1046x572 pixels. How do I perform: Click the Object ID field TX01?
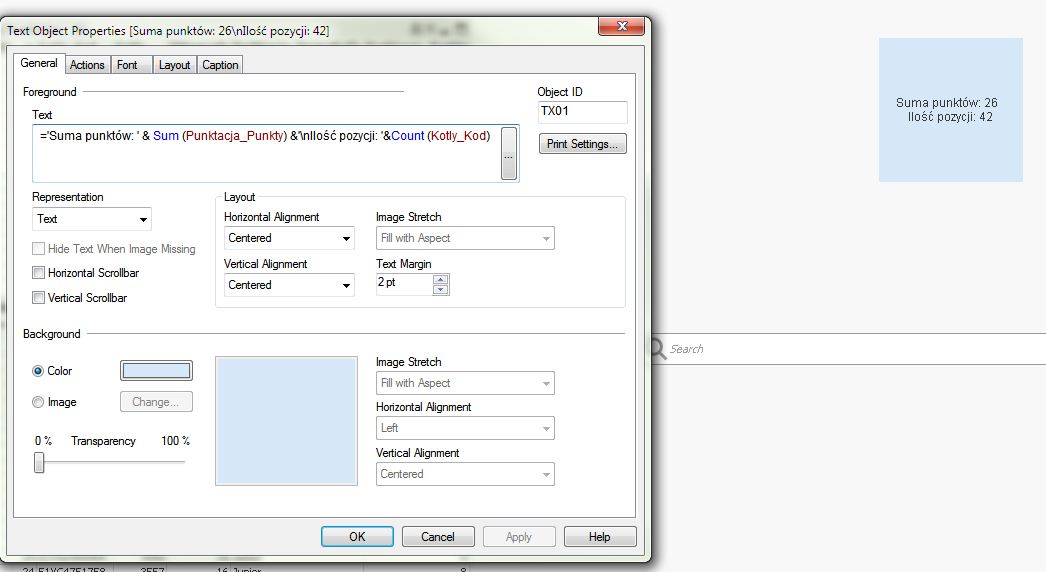click(x=582, y=112)
